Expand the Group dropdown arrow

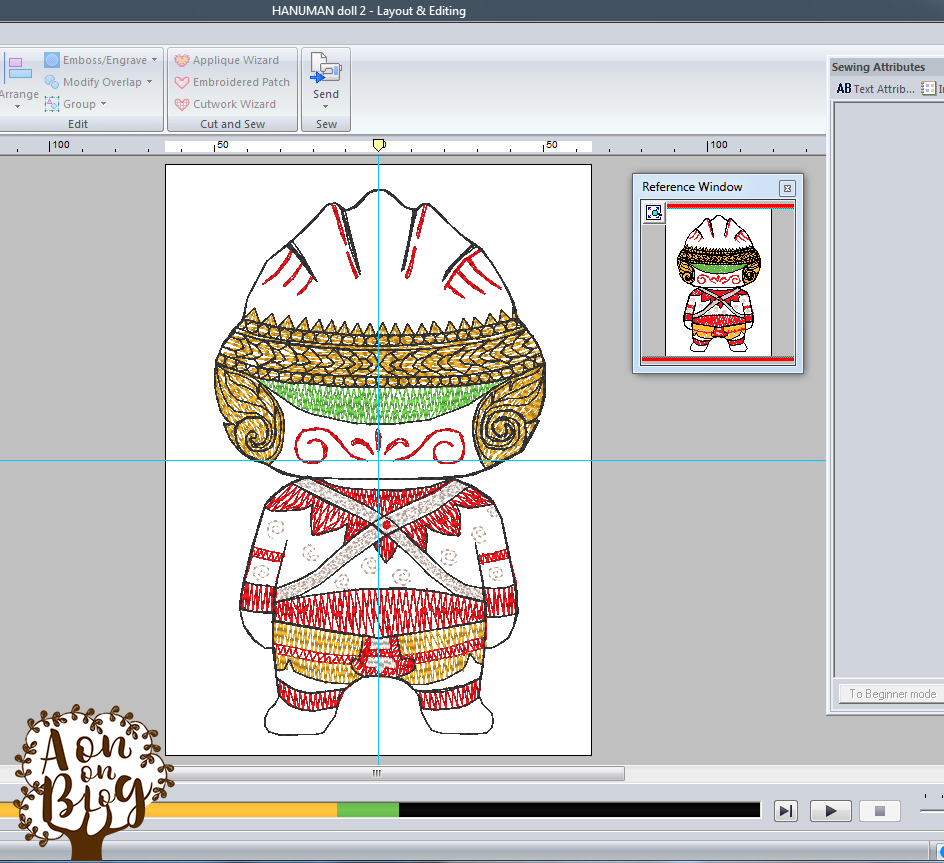tap(104, 104)
